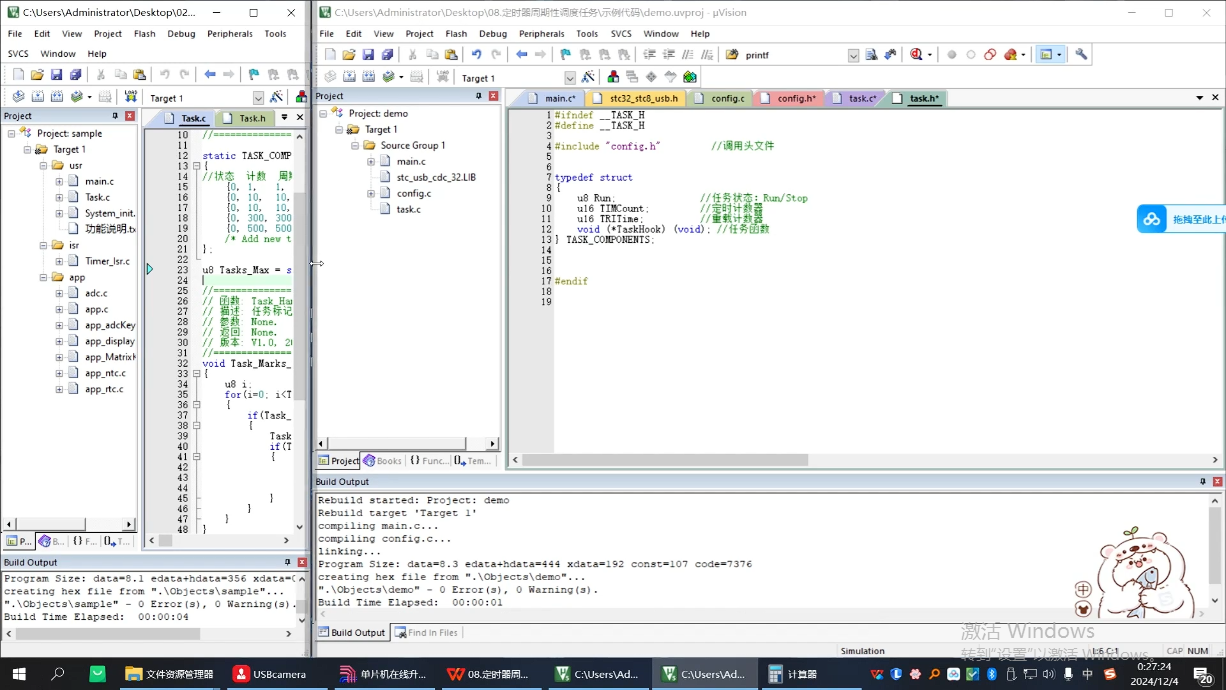Viewport: 1226px width, 690px height.
Task: Open Configuration wrench icon in demo toolbar
Action: tap(1081, 55)
